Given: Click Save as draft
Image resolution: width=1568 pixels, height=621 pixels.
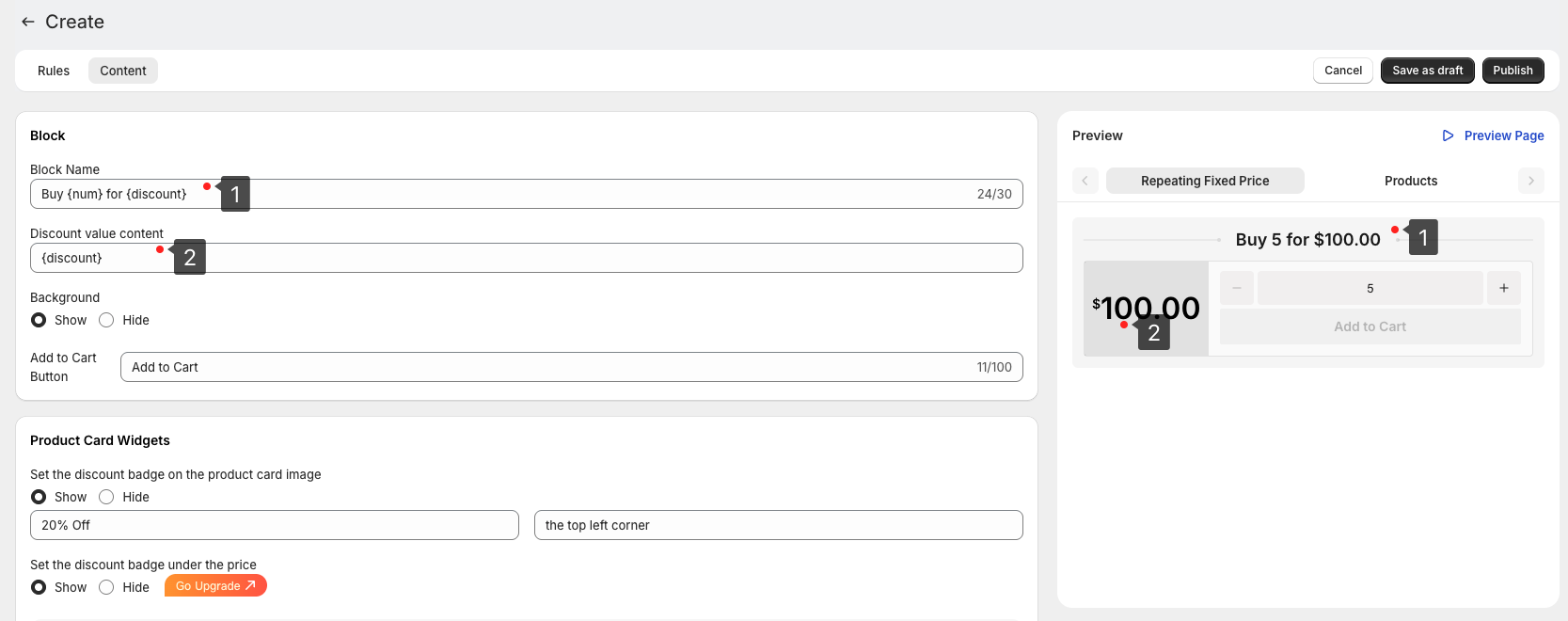Looking at the screenshot, I should pos(1427,71).
